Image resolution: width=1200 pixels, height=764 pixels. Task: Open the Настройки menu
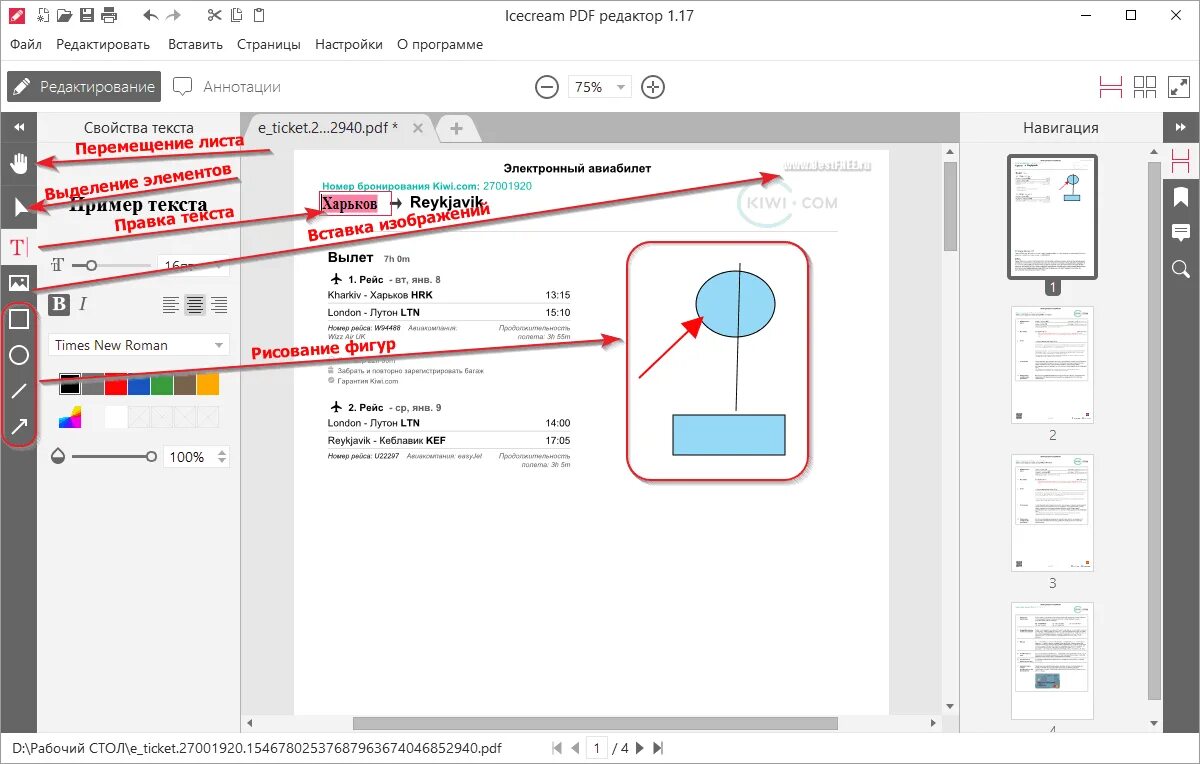pyautogui.click(x=349, y=44)
